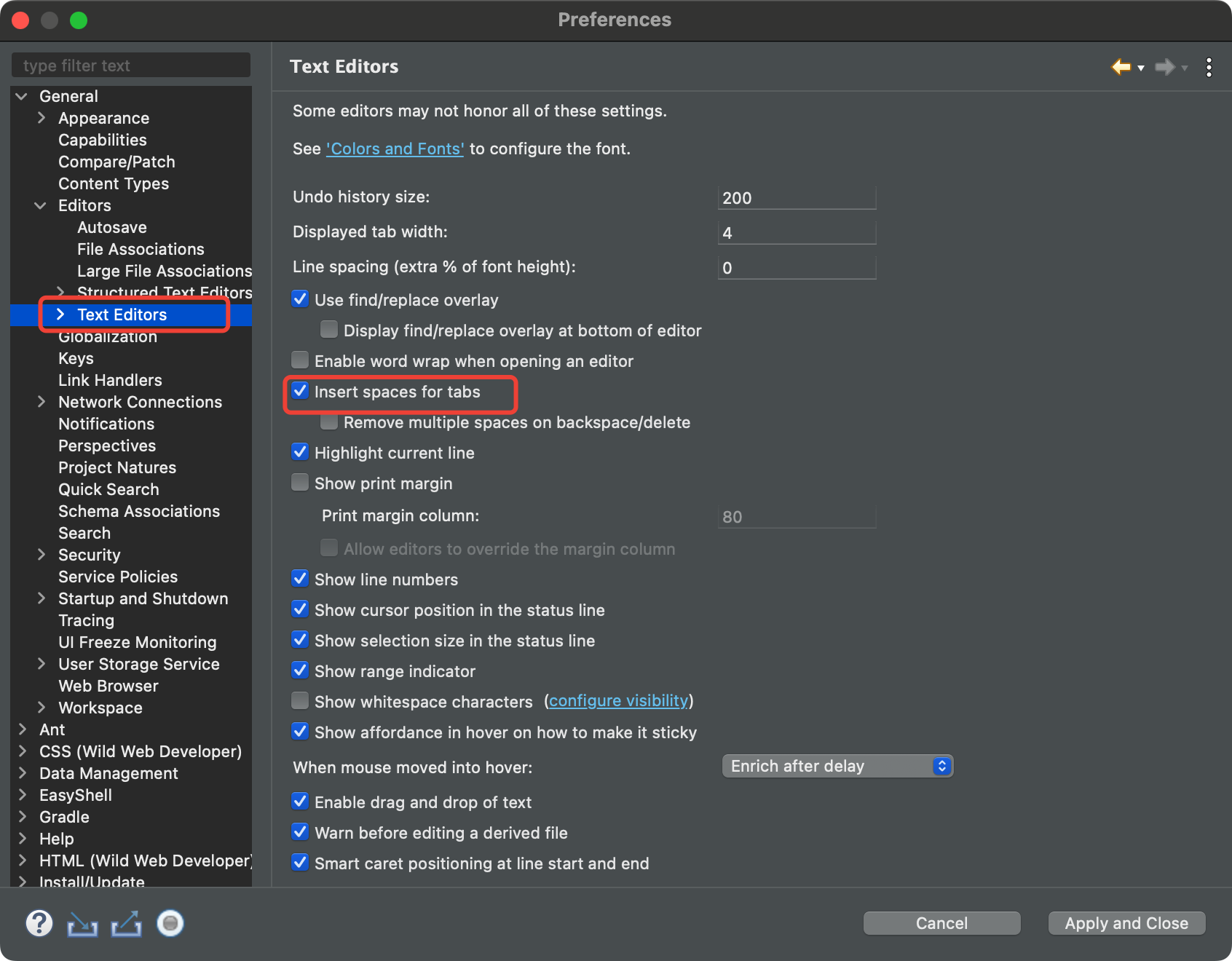Image resolution: width=1232 pixels, height=961 pixels.
Task: Open File Associations page
Action: (x=141, y=249)
